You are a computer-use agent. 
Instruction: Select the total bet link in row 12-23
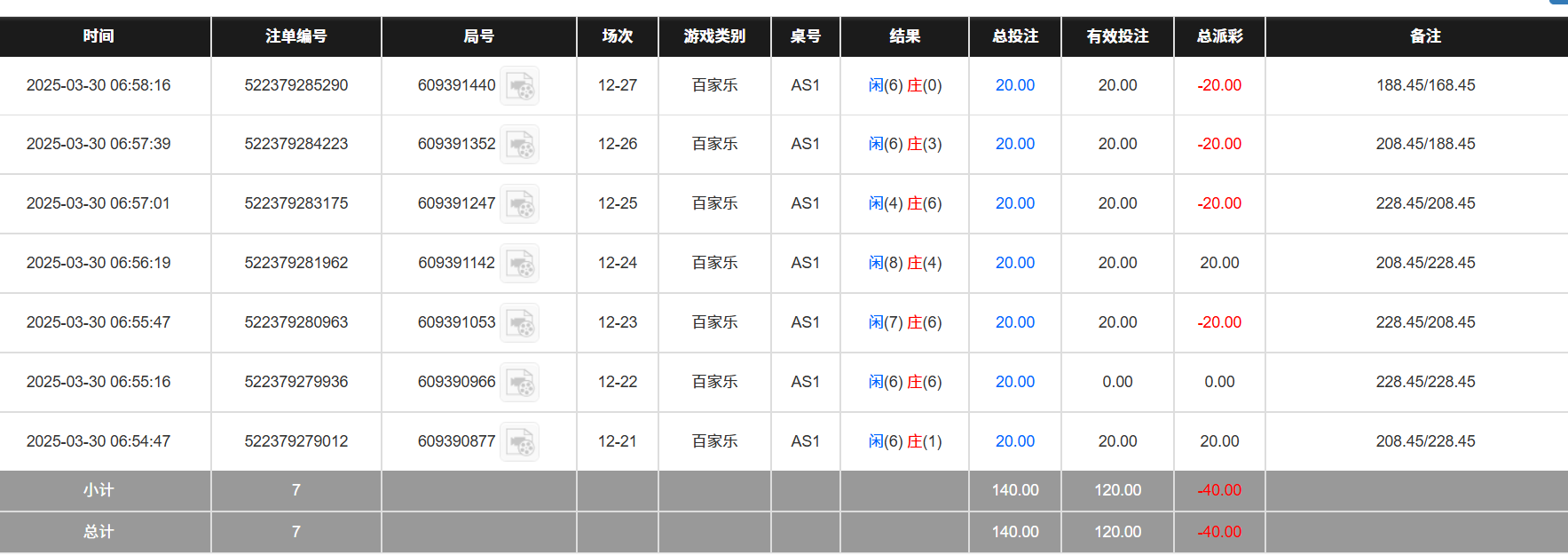(x=1014, y=322)
